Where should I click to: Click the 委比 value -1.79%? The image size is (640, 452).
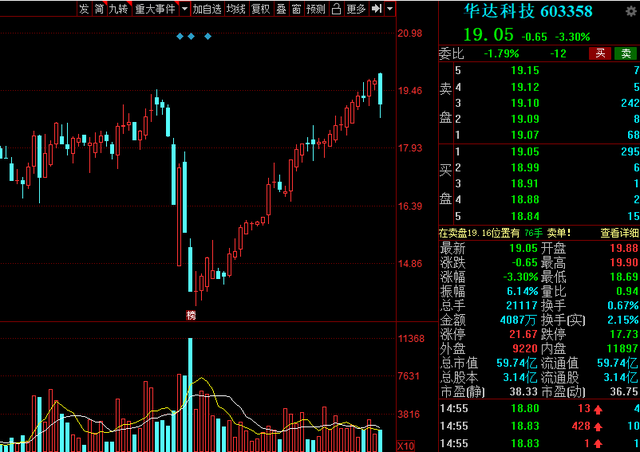(501, 53)
